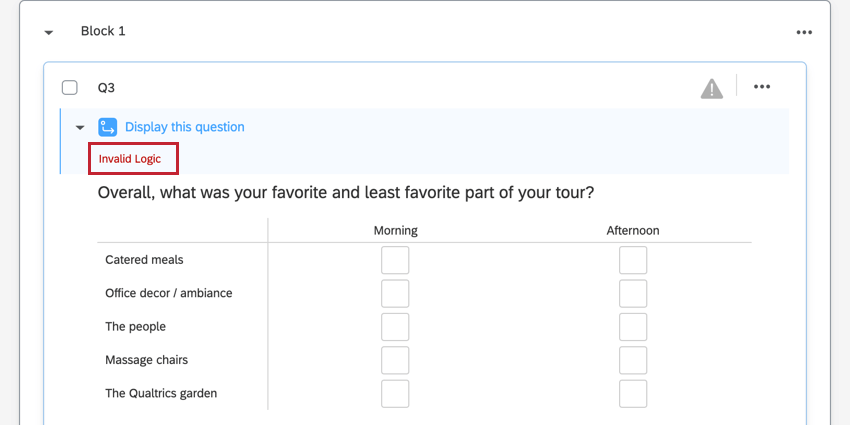Check Office decor / ambiance Morning box
This screenshot has height=425, width=850.
(395, 293)
